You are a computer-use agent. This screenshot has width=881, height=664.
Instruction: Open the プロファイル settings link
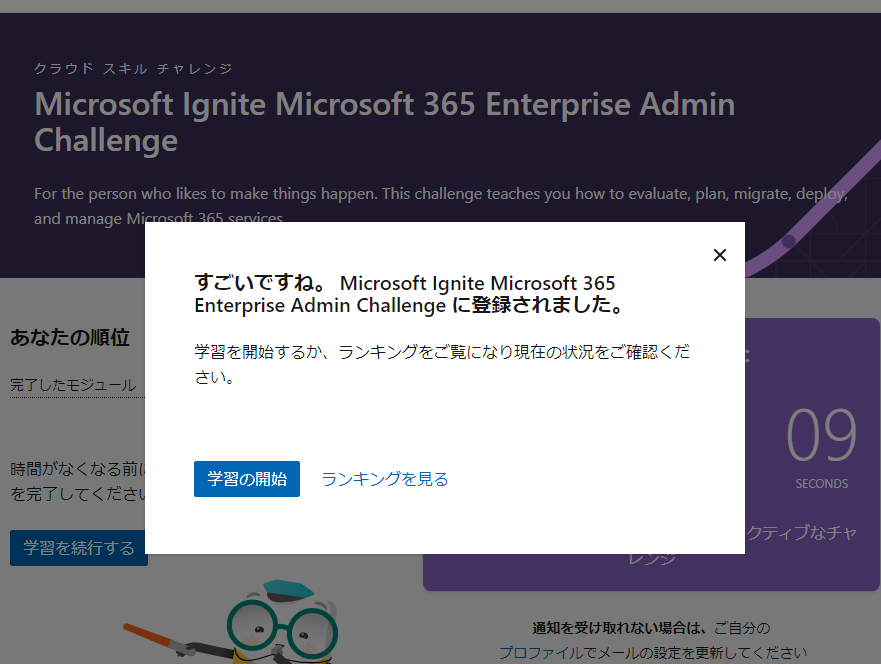click(540, 651)
